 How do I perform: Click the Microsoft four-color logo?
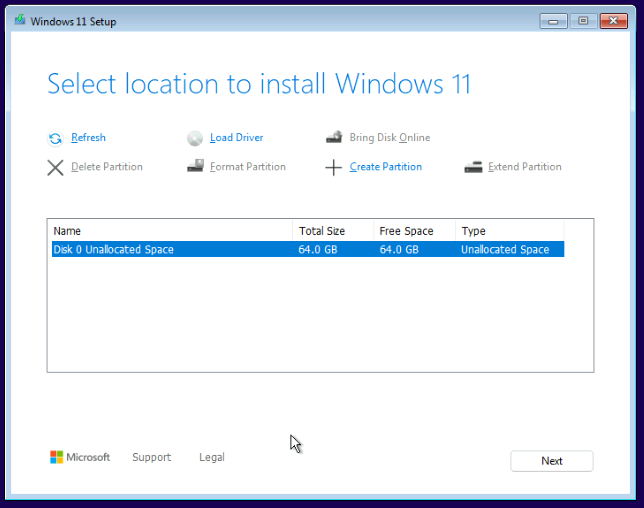click(57, 457)
